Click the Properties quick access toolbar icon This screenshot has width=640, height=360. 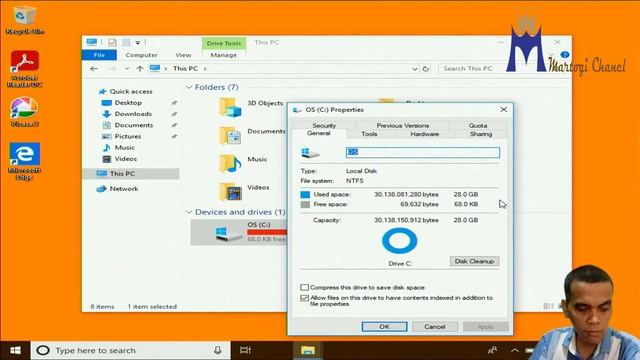[112, 42]
